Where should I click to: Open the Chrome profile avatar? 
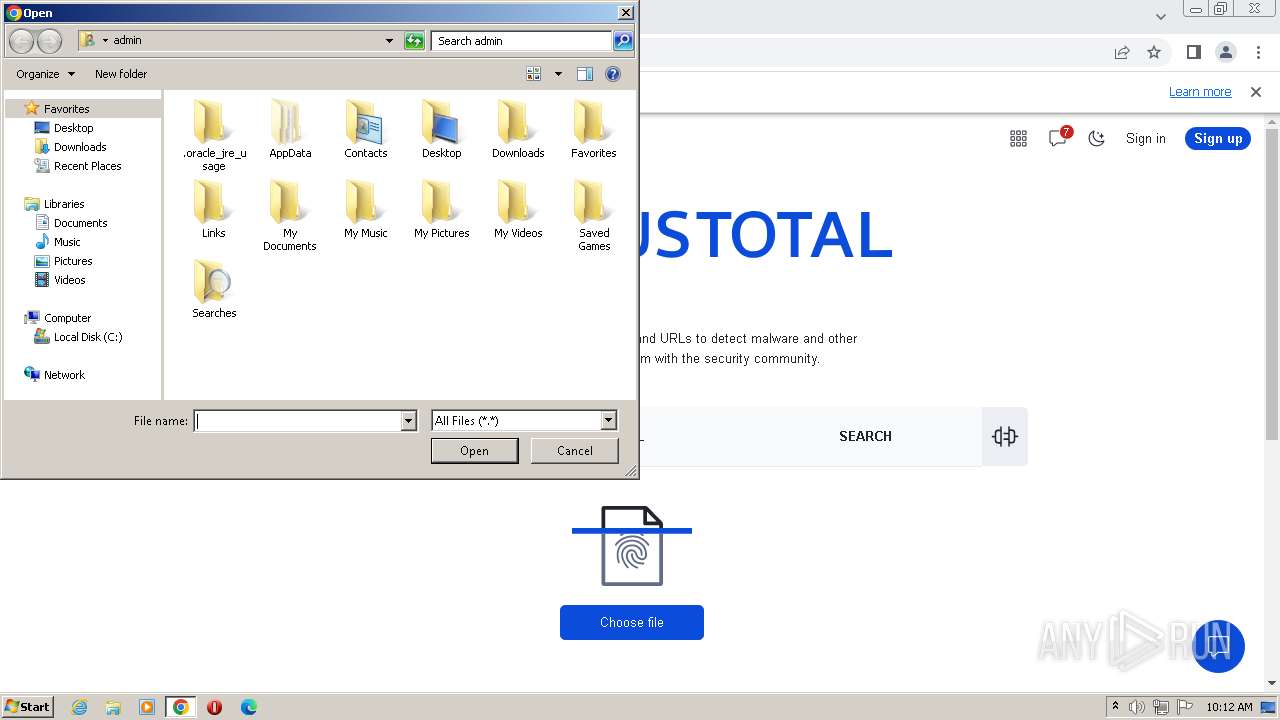point(1226,52)
